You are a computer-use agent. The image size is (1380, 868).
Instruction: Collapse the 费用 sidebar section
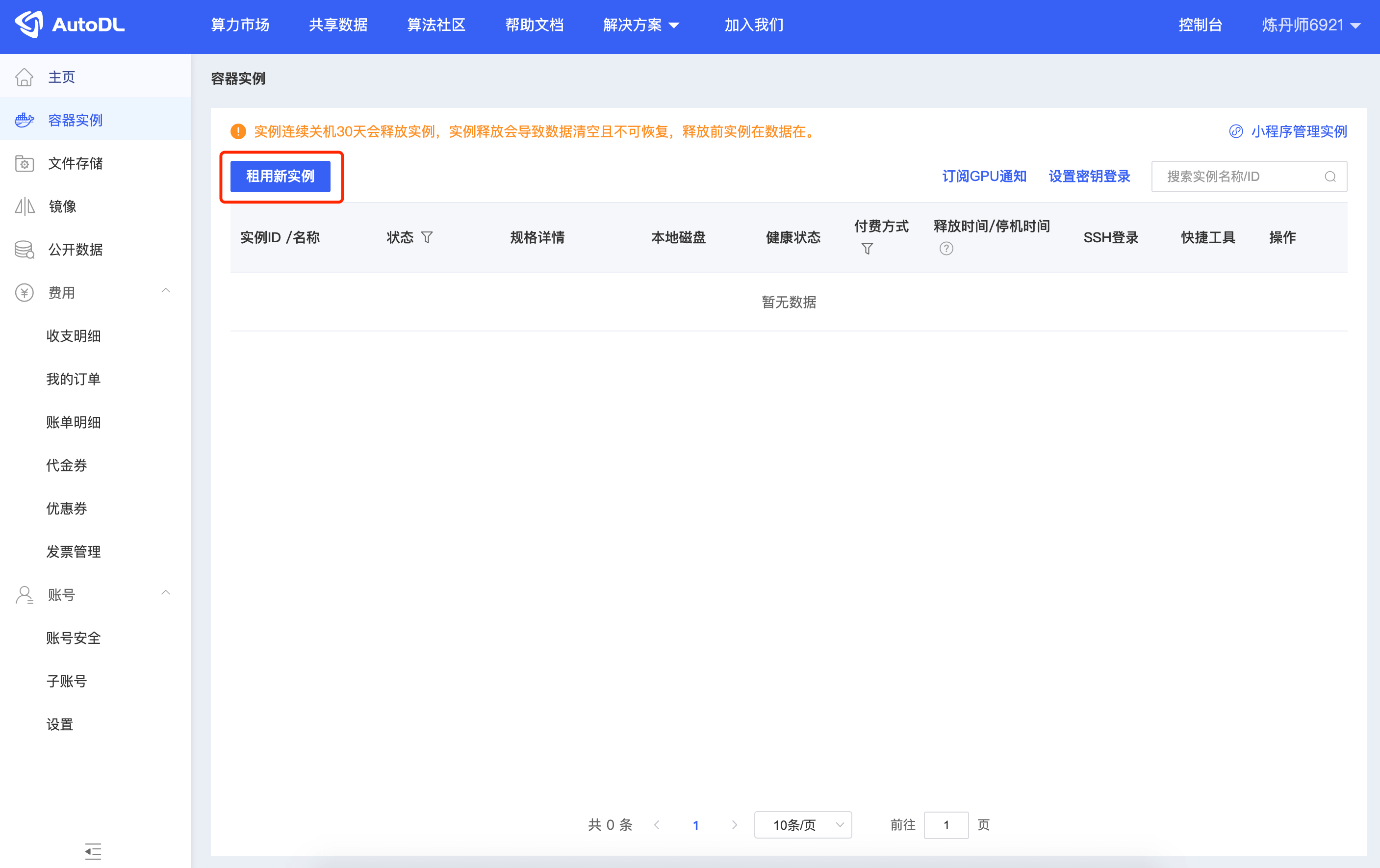point(166,291)
